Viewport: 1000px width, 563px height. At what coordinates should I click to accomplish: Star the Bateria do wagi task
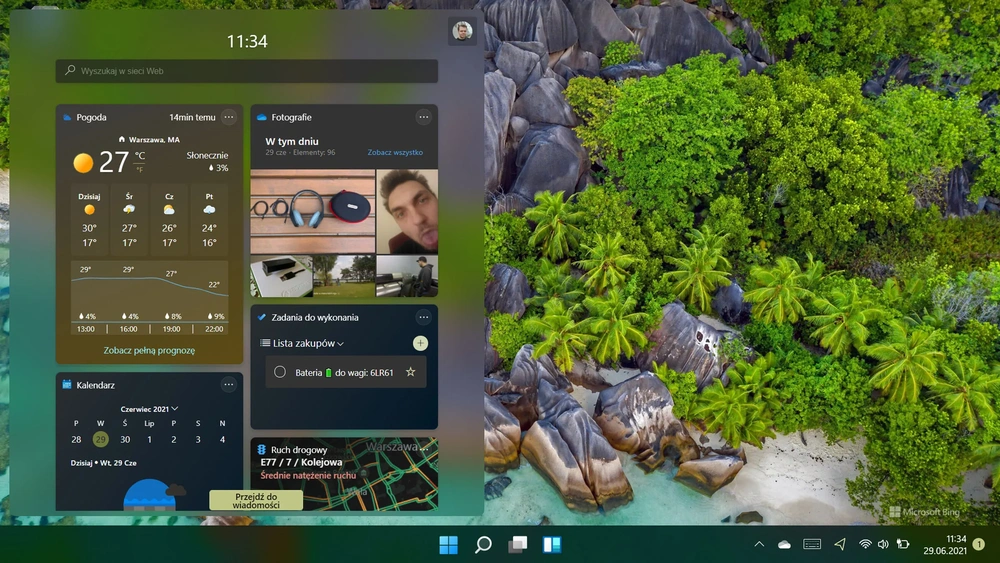click(x=410, y=372)
